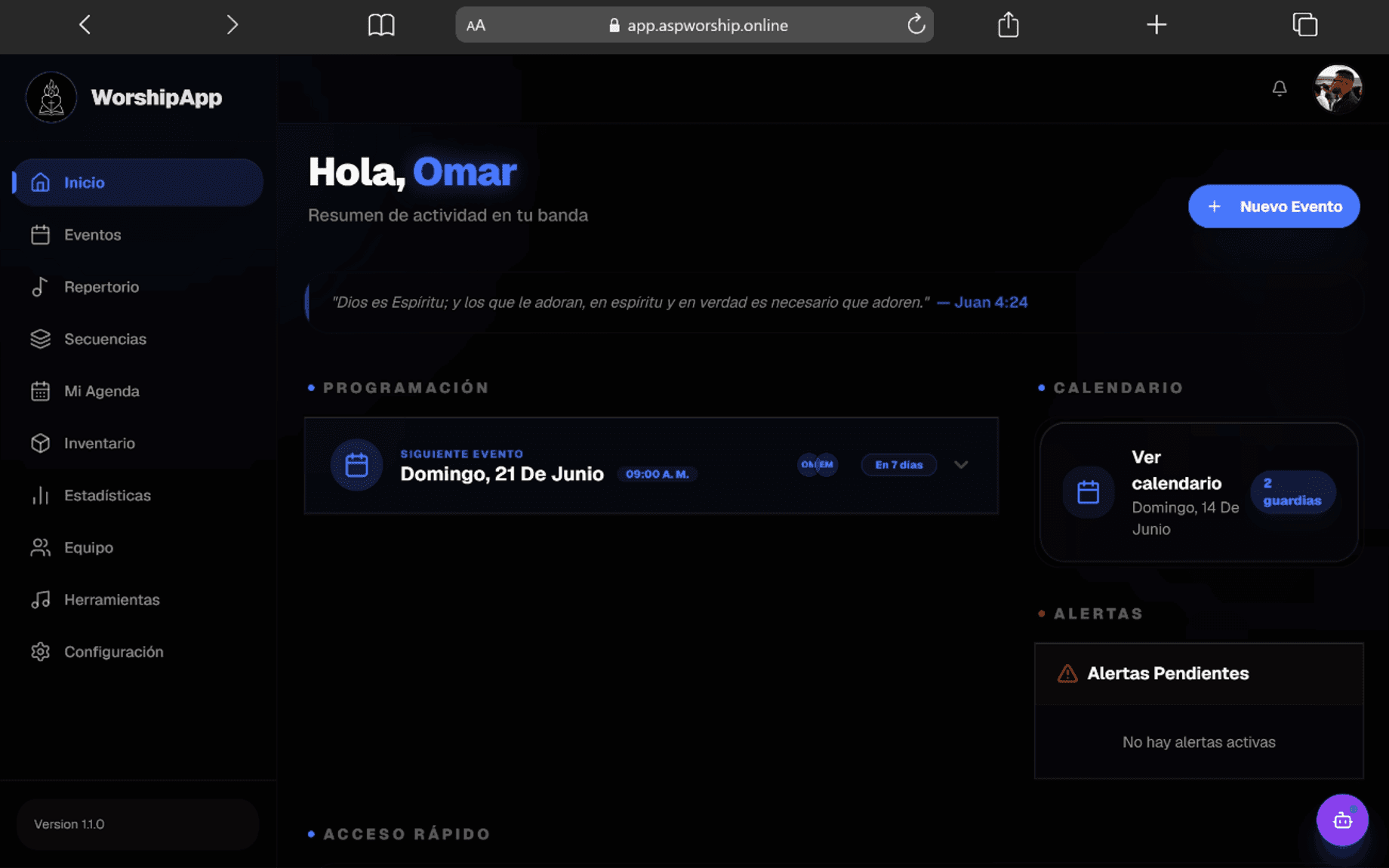Go to Estadísticas in the sidebar
1389x868 pixels.
pyautogui.click(x=138, y=495)
